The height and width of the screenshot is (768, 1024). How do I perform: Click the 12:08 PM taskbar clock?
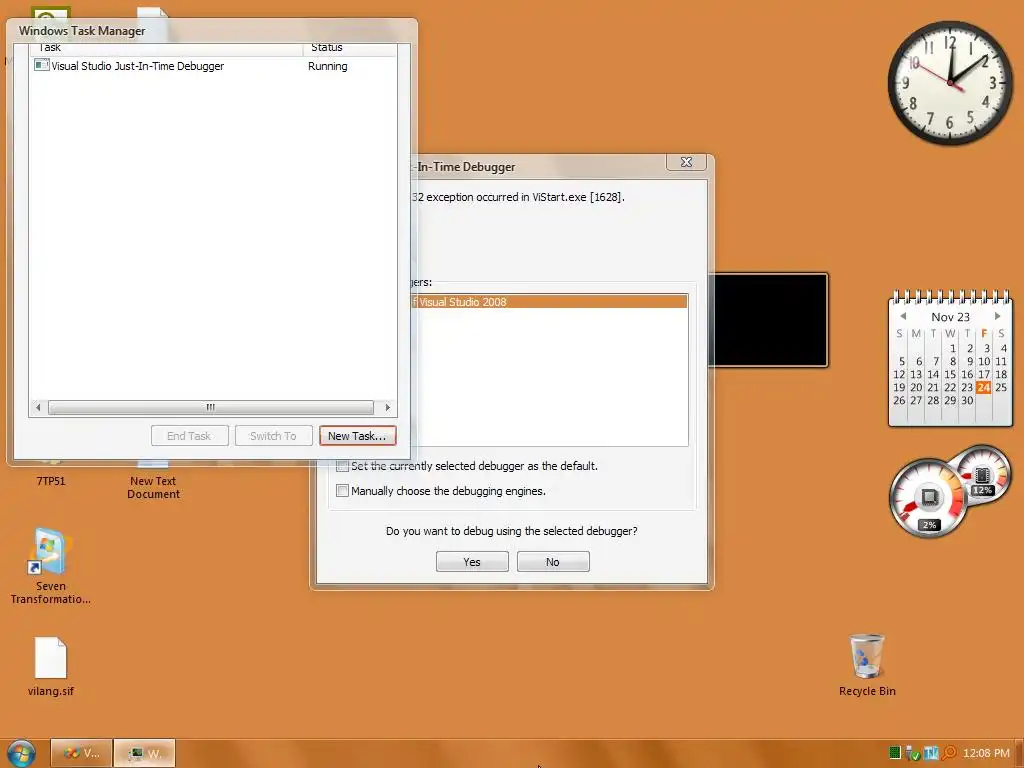[x=986, y=753]
